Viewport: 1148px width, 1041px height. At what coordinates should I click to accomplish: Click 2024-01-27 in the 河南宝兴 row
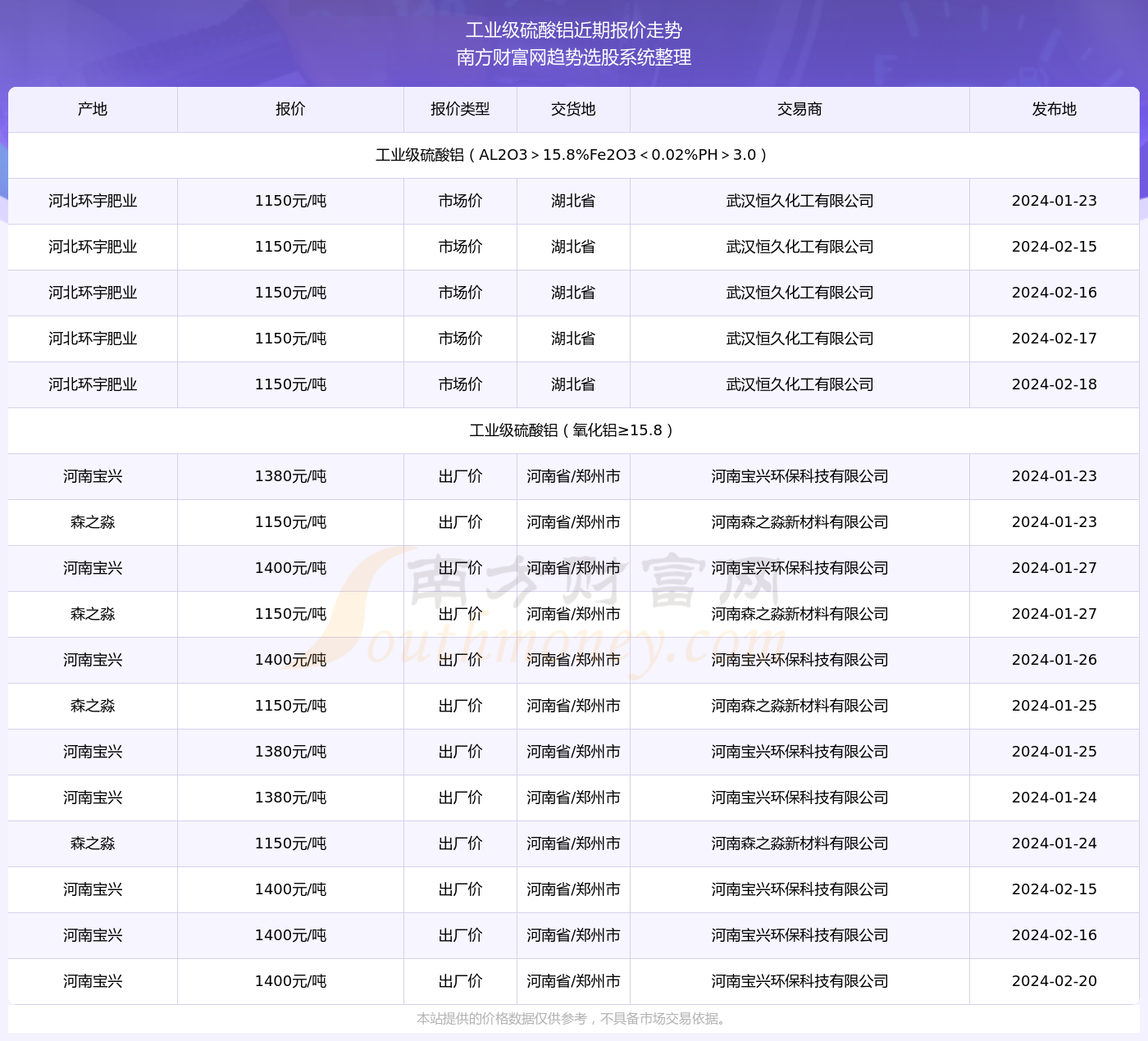1055,568
